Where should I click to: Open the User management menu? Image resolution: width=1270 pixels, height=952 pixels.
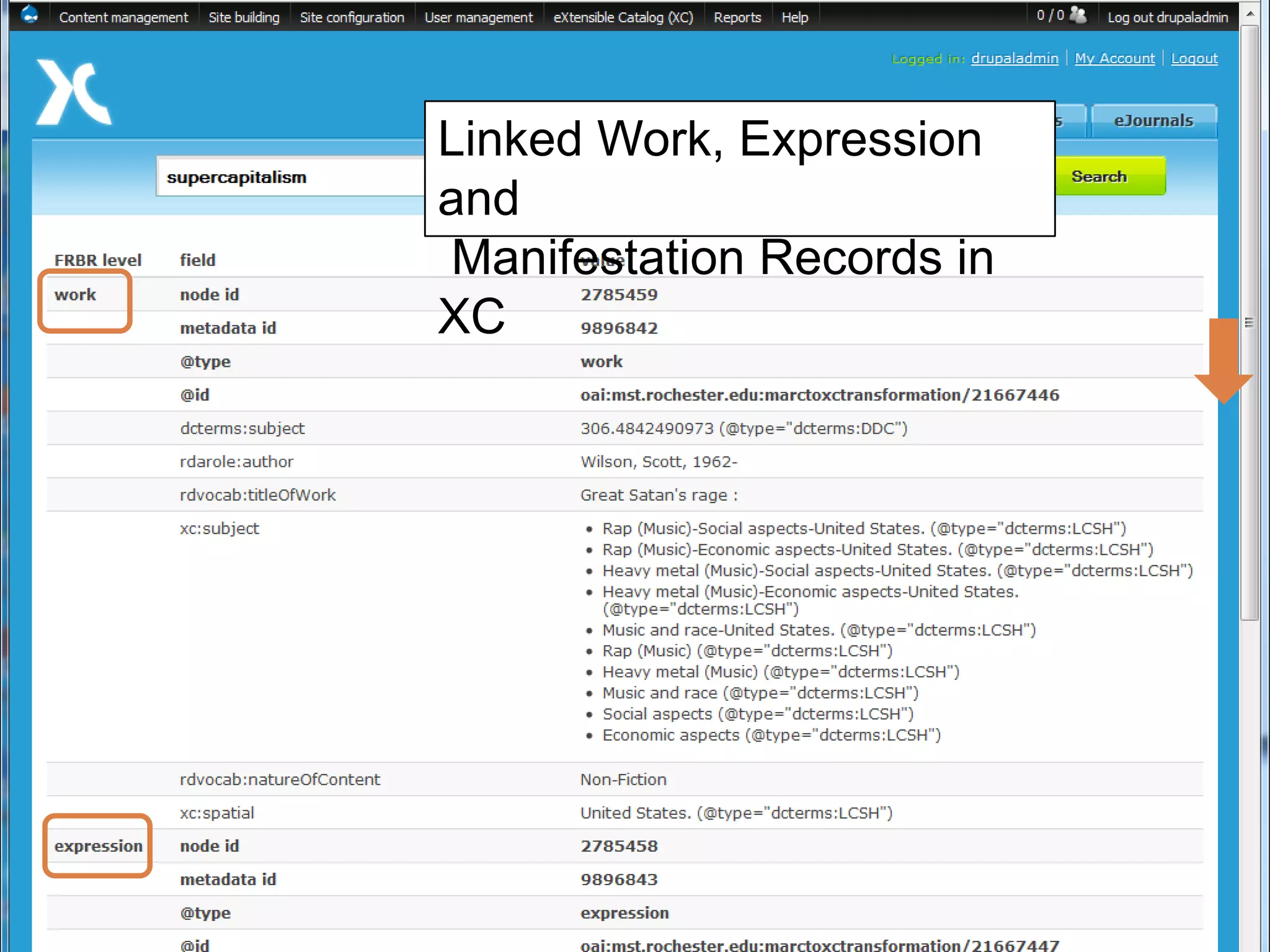(x=478, y=17)
